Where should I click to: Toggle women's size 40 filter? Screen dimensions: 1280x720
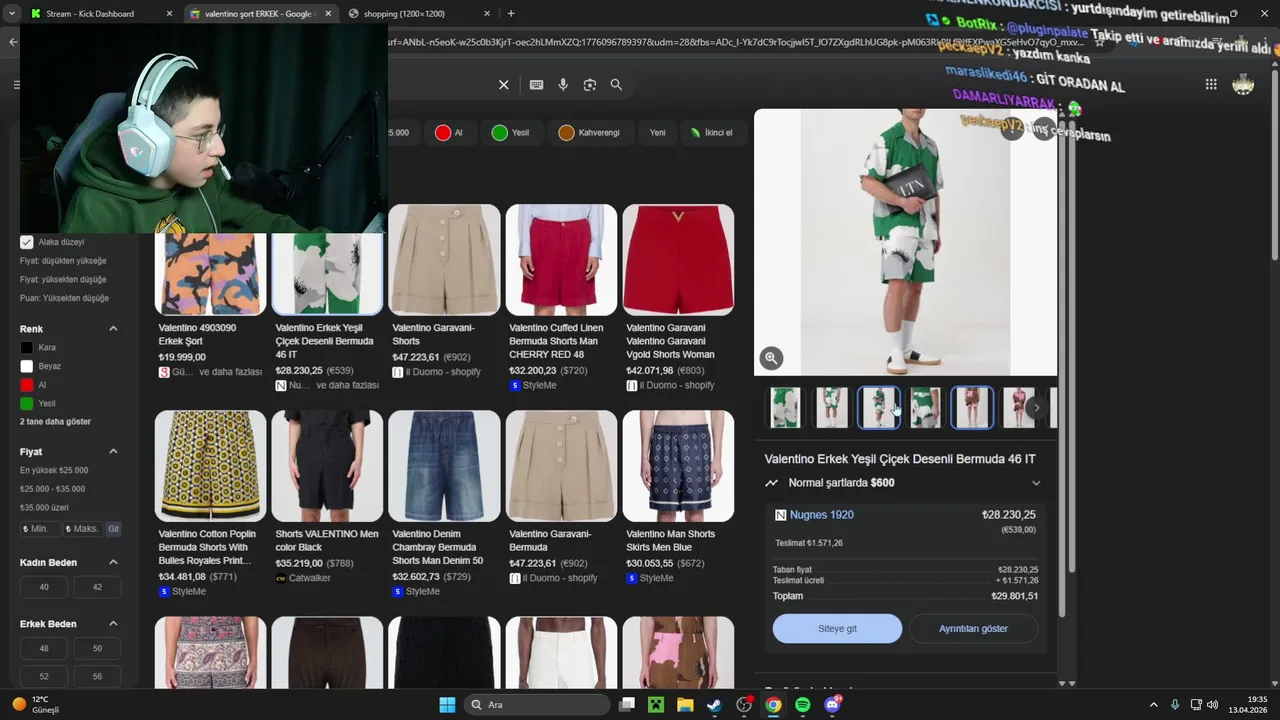[x=44, y=587]
